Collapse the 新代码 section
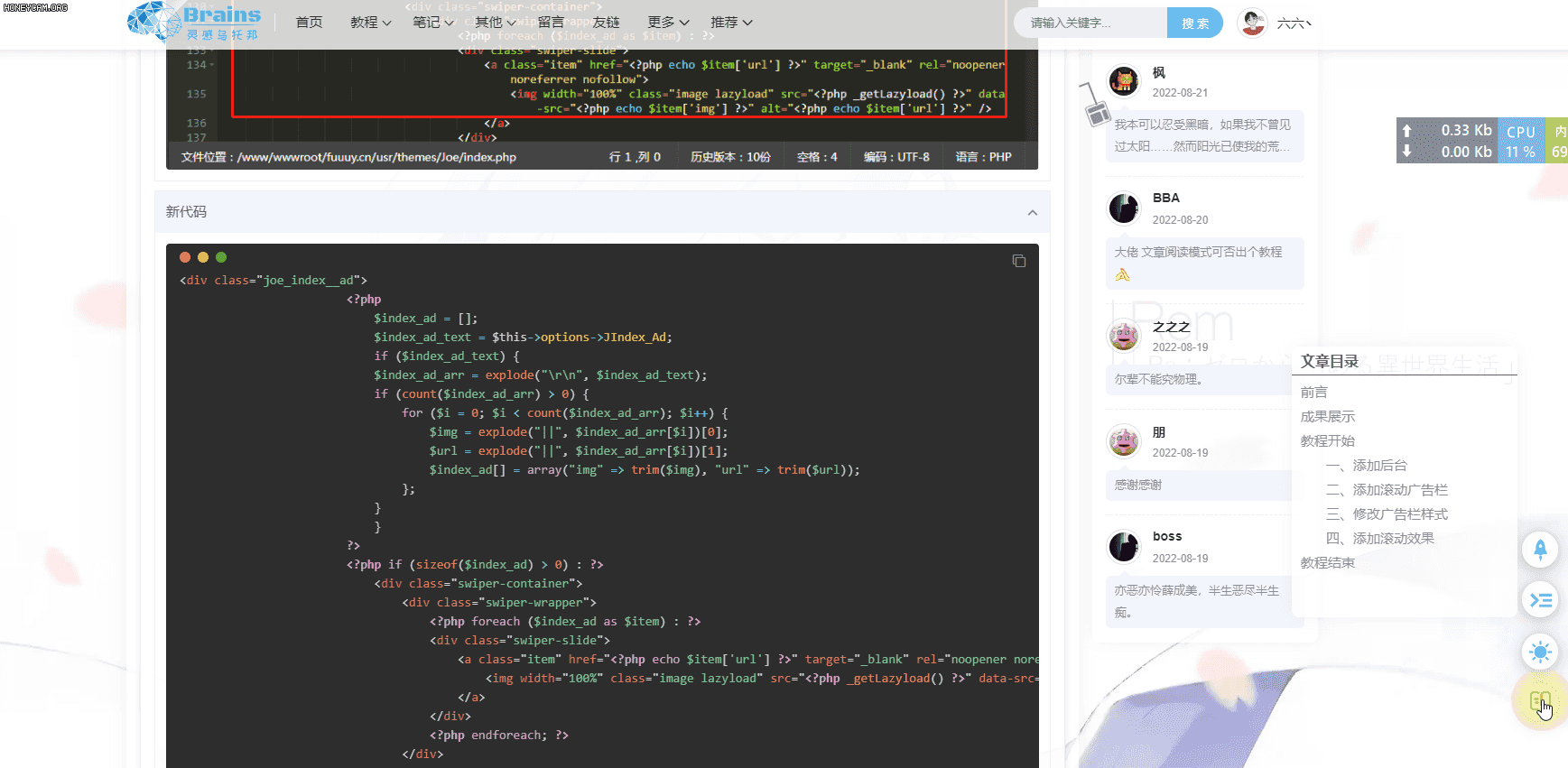Viewport: 1568px width, 768px height. (x=1032, y=213)
